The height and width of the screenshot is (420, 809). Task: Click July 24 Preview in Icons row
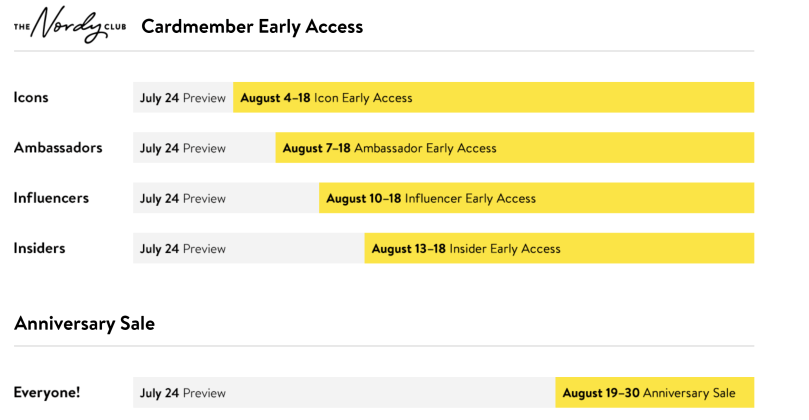tap(183, 98)
